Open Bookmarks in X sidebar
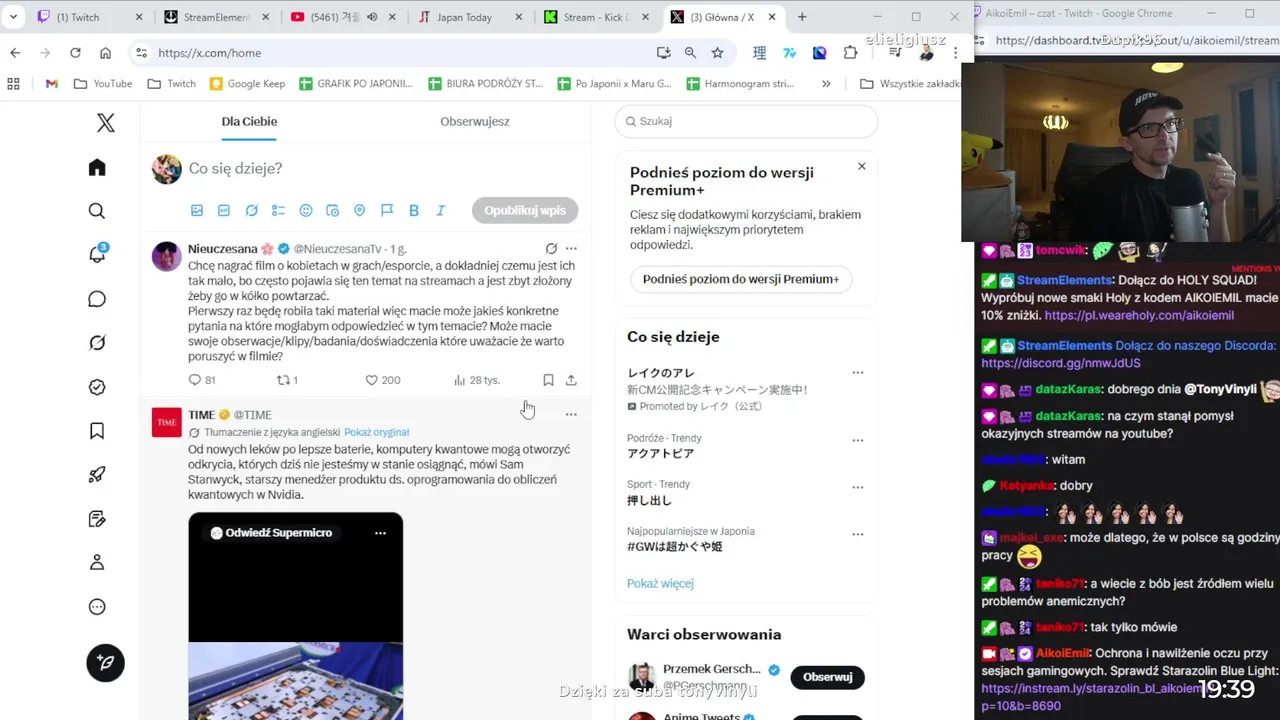Viewport: 1280px width, 720px height. pos(97,431)
